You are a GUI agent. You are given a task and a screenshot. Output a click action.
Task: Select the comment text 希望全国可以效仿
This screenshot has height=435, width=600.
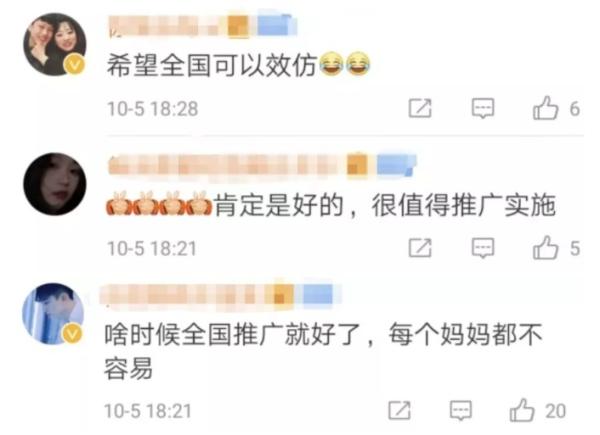point(212,65)
